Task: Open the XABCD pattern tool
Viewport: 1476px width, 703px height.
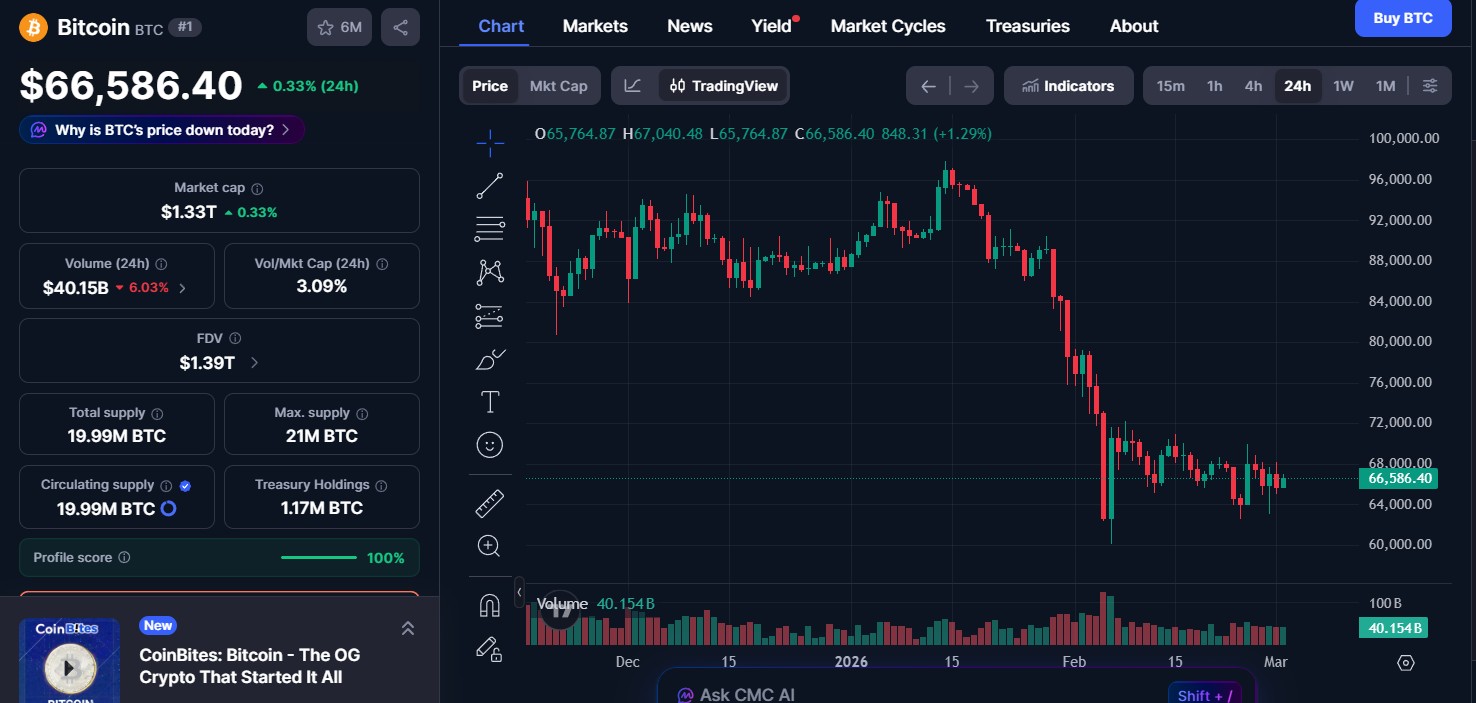Action: pos(489,271)
